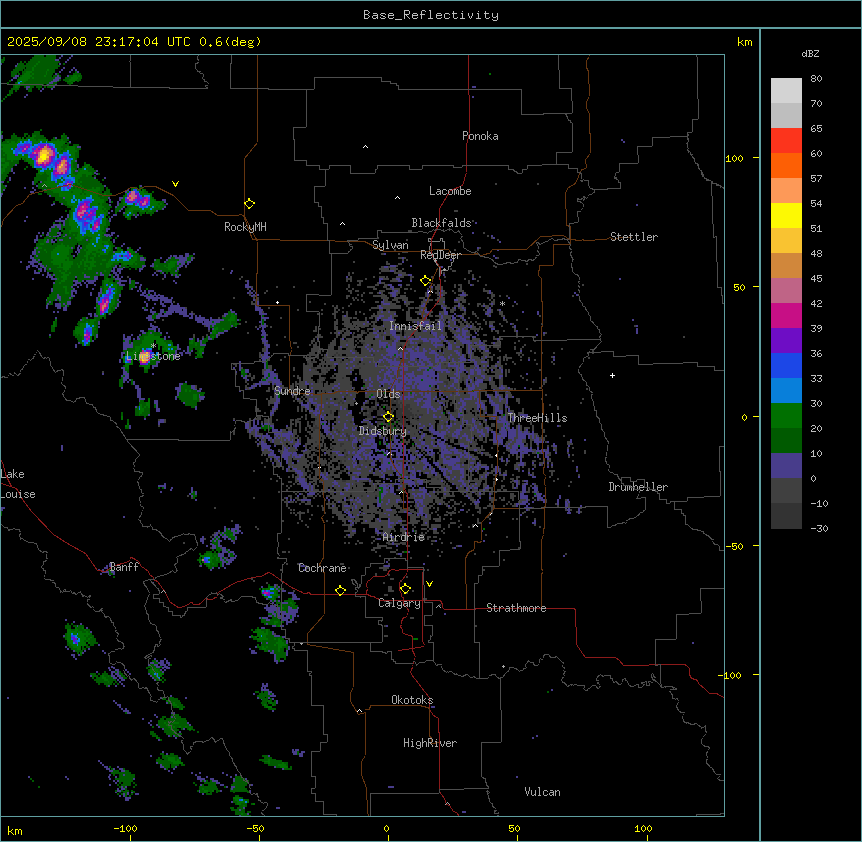Select the magenta 39-42 dBZ legend swatch
Image resolution: width=862 pixels, height=842 pixels.
(x=786, y=315)
